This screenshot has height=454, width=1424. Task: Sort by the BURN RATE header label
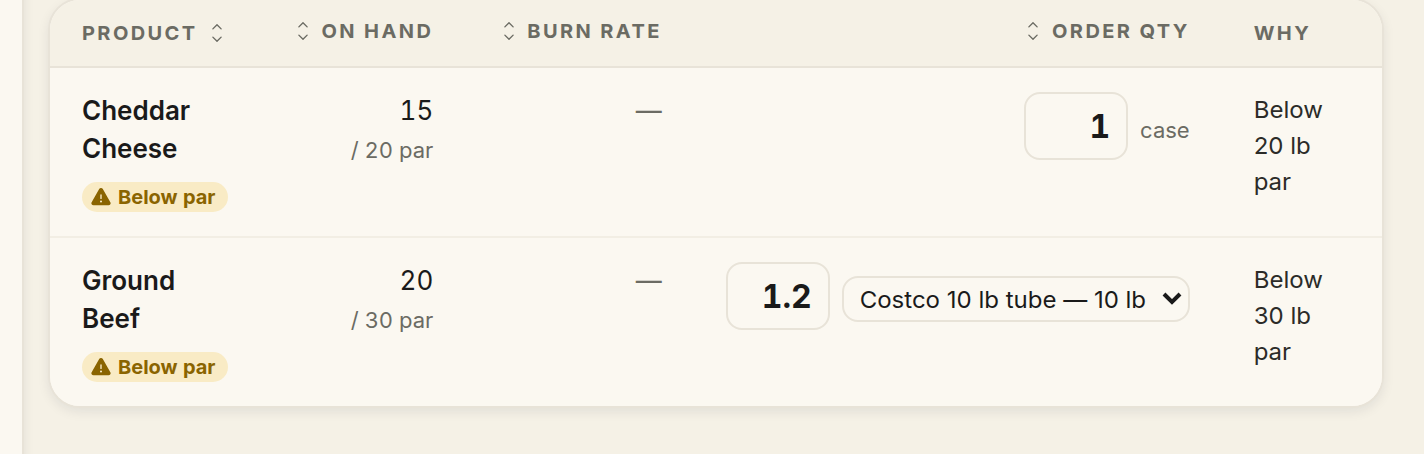point(594,32)
